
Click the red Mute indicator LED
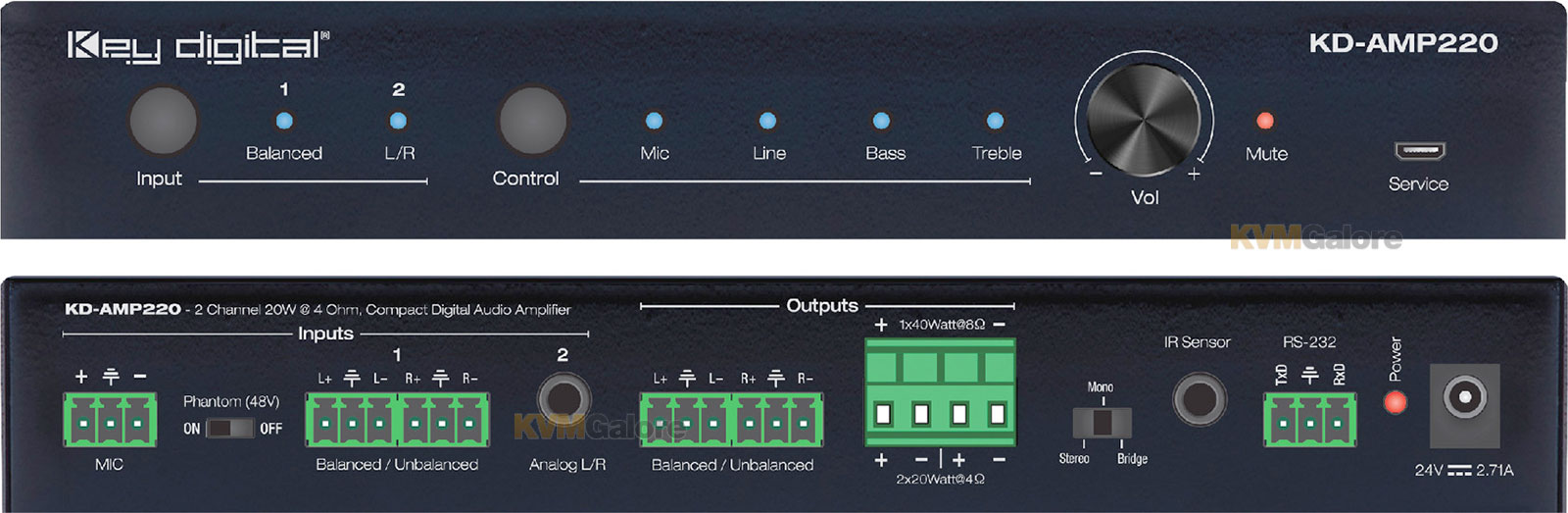click(x=1265, y=122)
